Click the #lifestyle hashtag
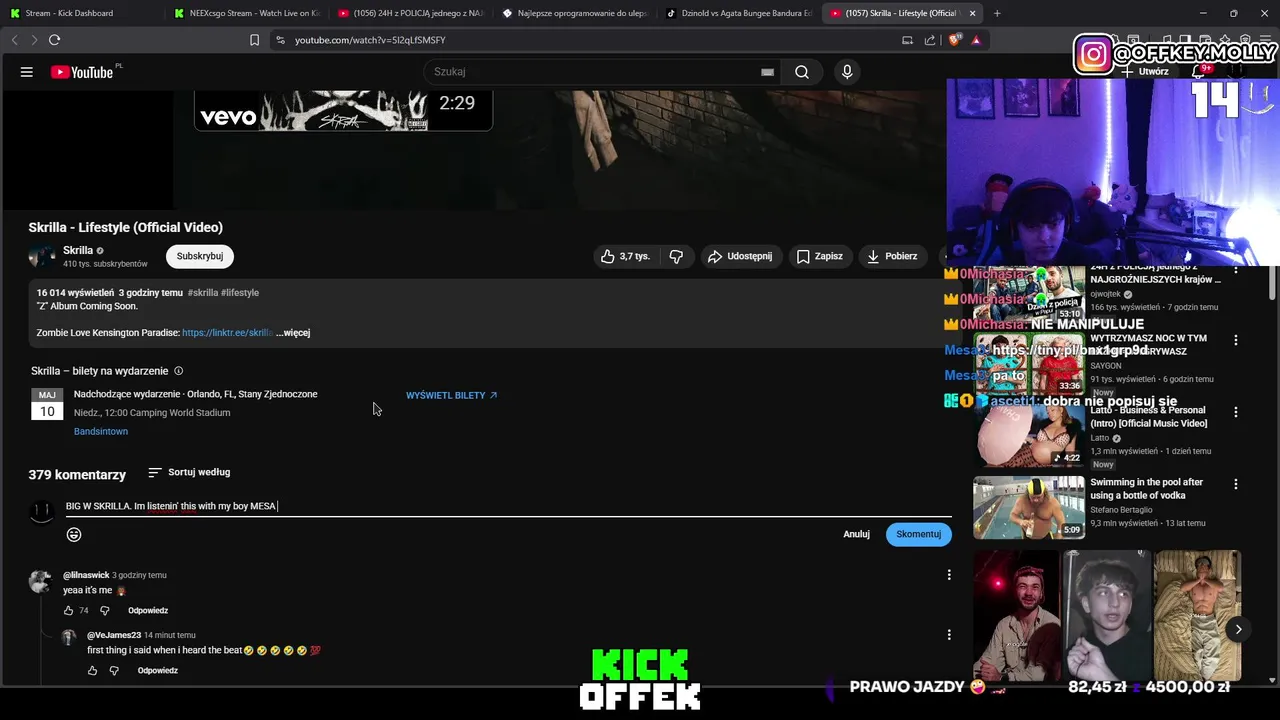The width and height of the screenshot is (1280, 720). coord(240,292)
